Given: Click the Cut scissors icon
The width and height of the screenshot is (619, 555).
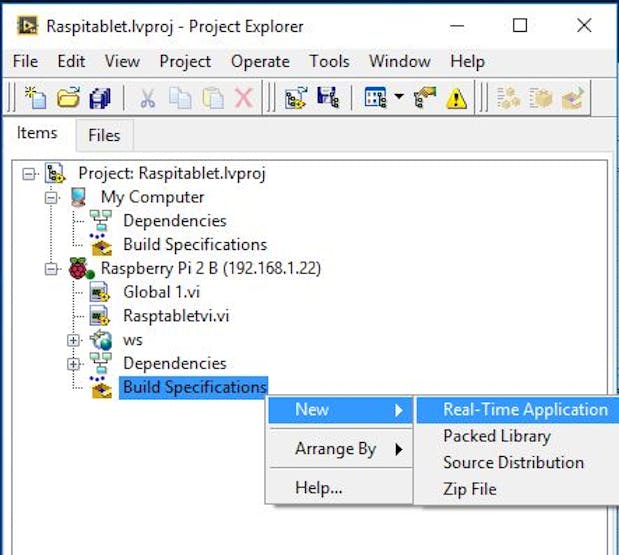Looking at the screenshot, I should click(x=147, y=98).
